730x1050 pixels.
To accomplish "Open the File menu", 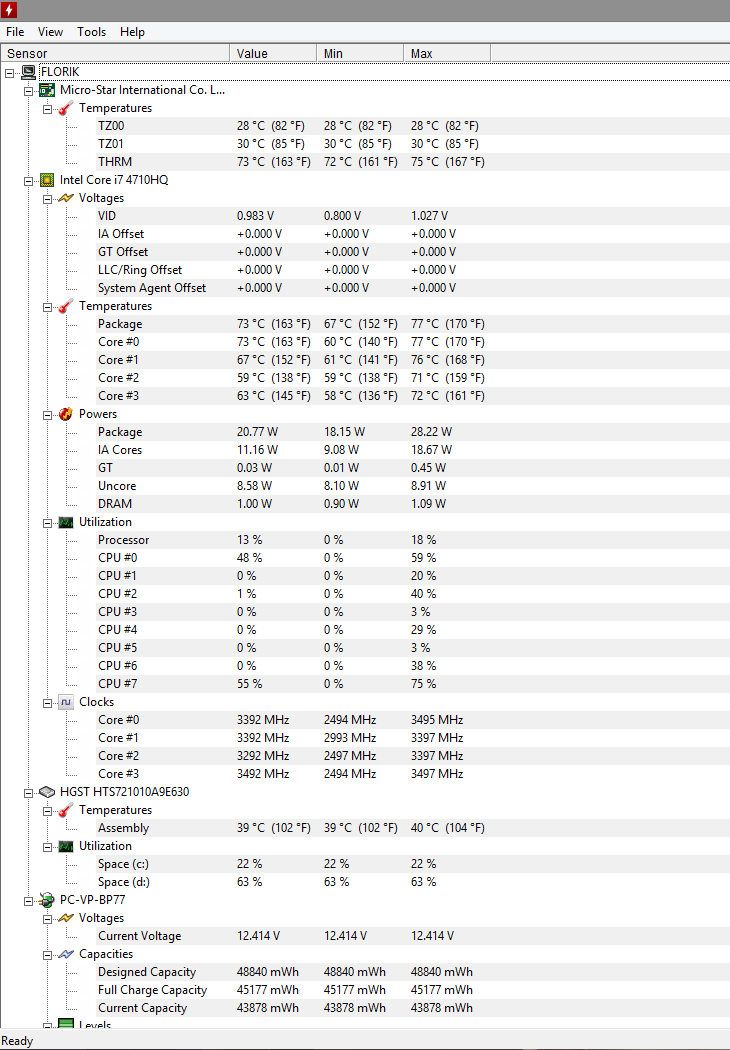I will [x=15, y=32].
